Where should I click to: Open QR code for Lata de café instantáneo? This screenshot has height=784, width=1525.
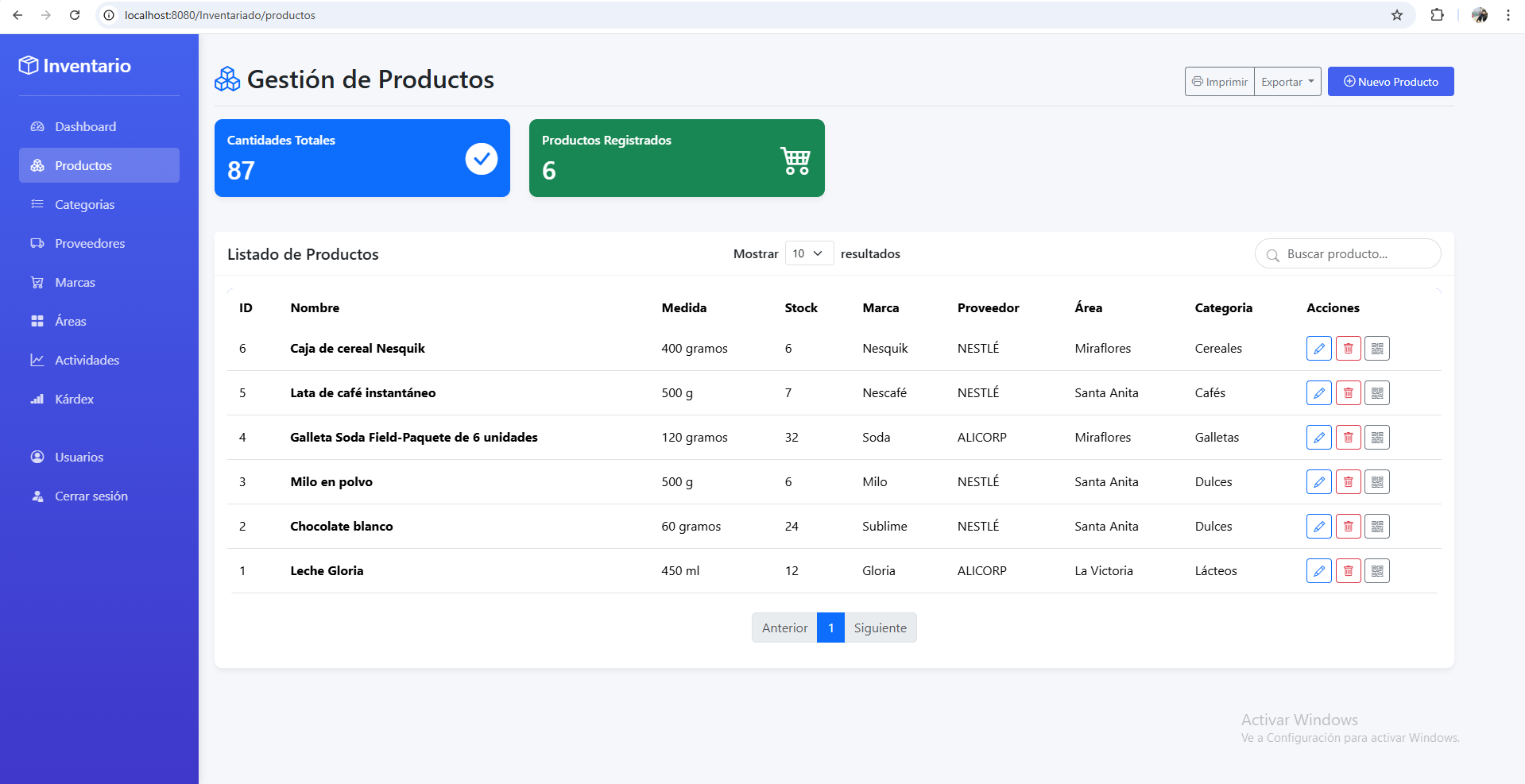1377,393
